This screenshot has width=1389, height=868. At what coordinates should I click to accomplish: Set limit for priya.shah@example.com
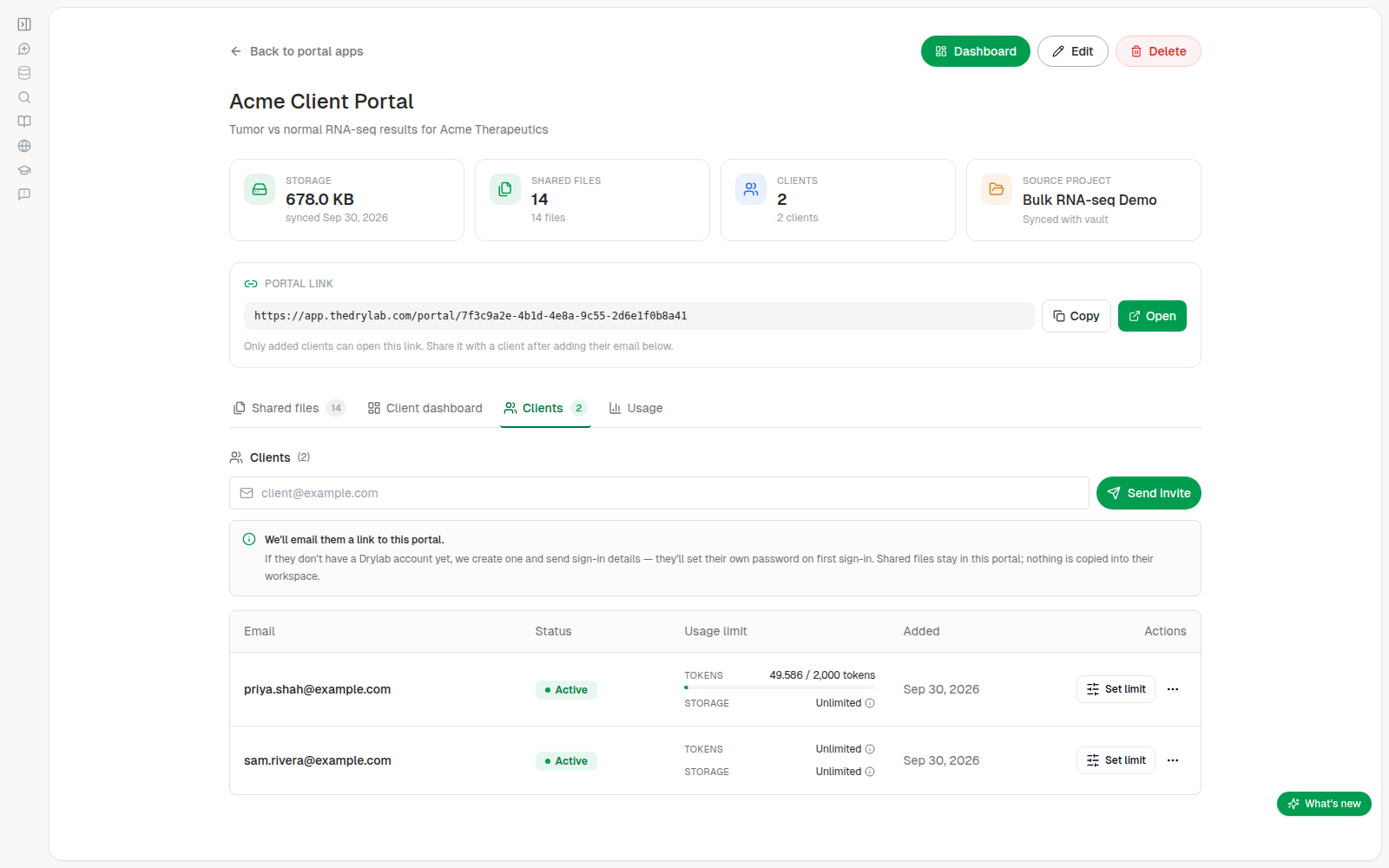pyautogui.click(x=1116, y=689)
